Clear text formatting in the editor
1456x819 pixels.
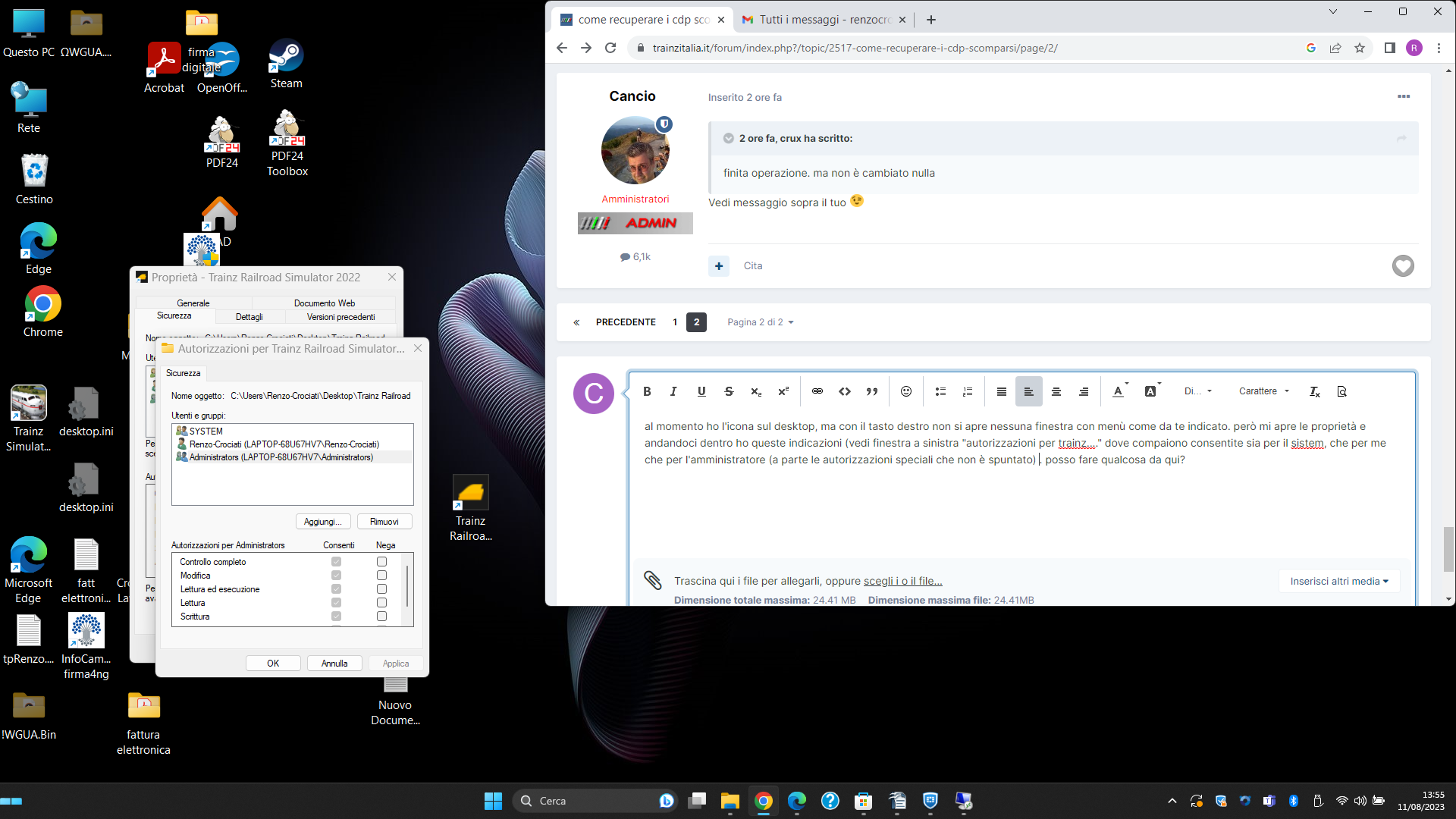coord(1314,391)
